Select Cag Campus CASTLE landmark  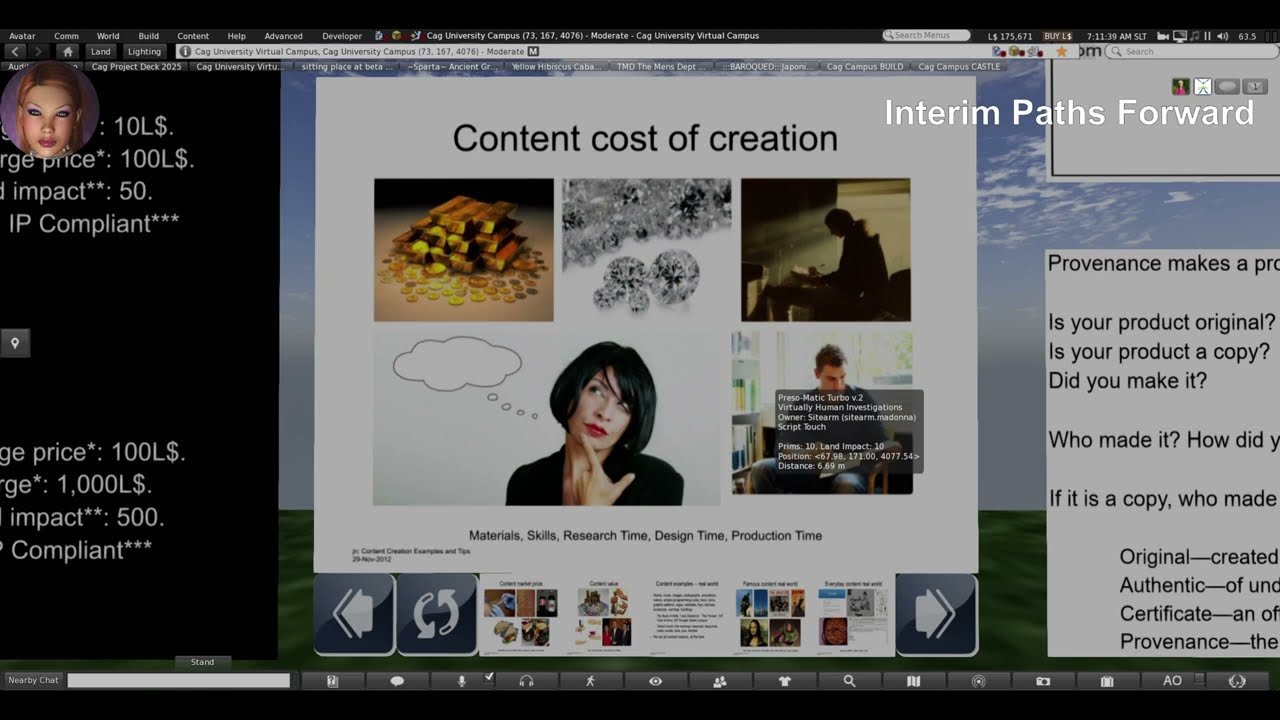tap(959, 67)
